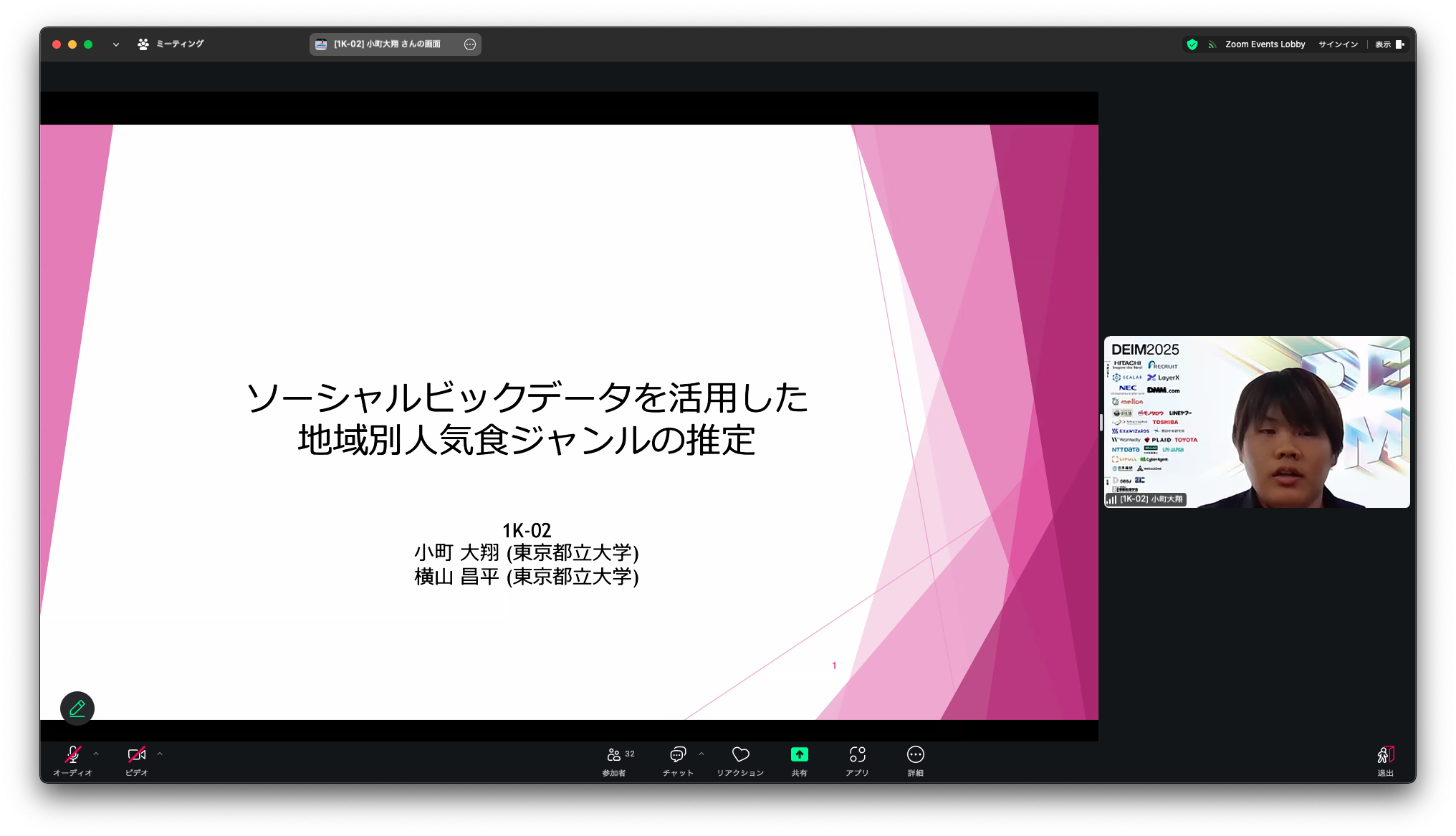
Task: Open the view layout menu
Action: (1389, 44)
